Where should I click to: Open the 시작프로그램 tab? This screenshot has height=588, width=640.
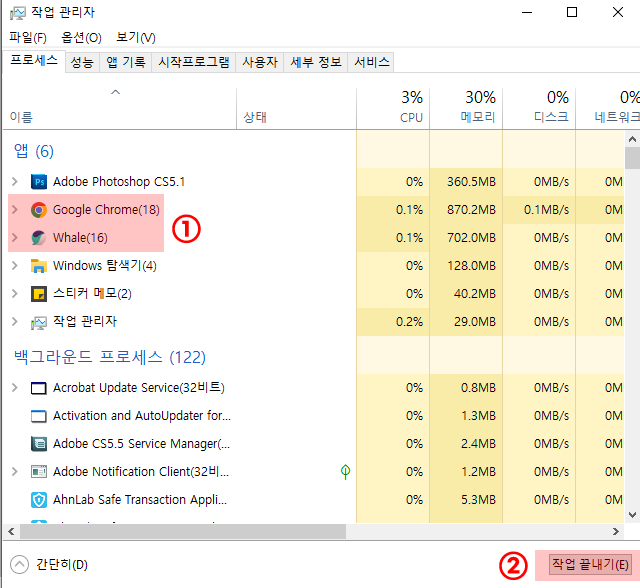coord(194,62)
